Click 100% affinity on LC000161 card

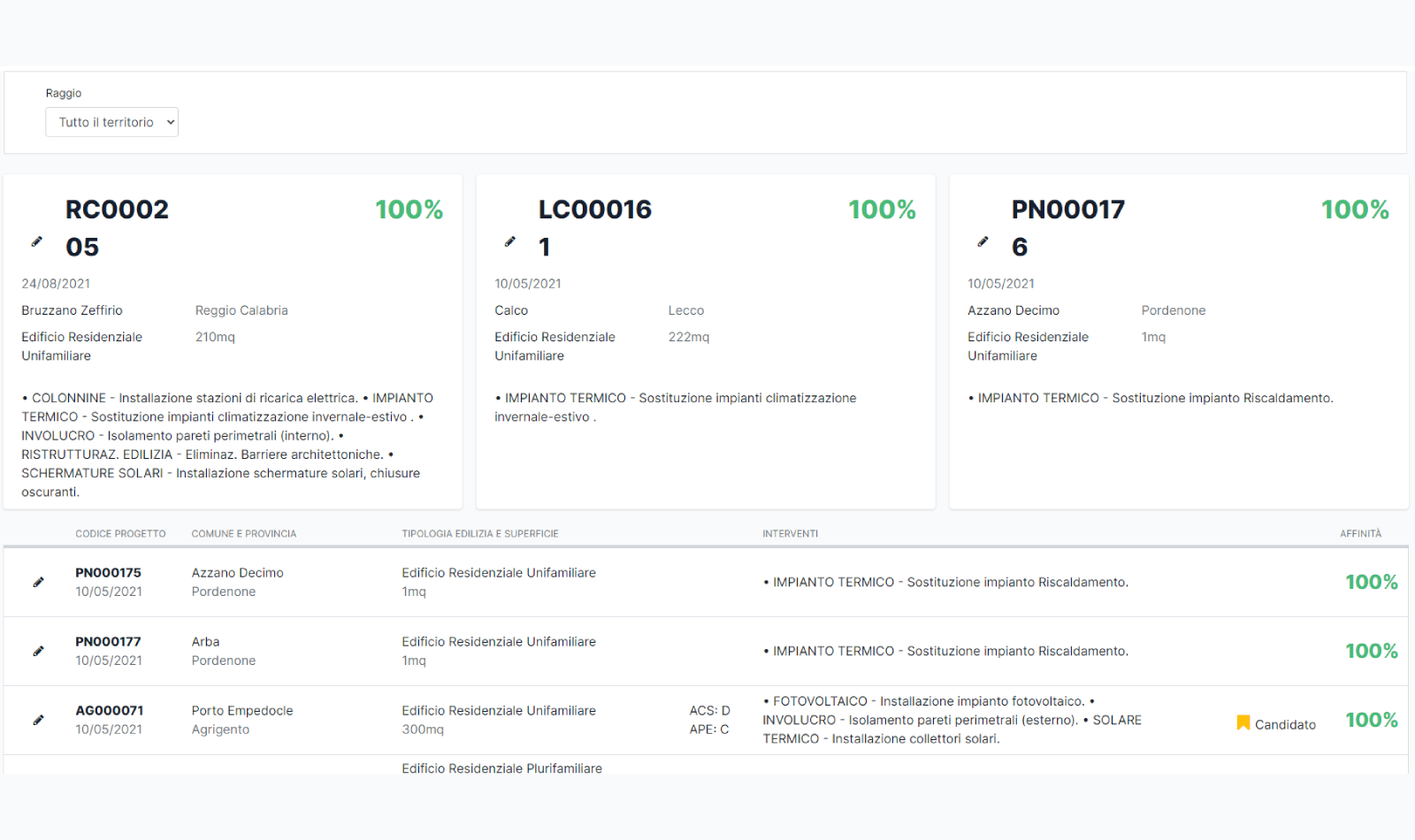(x=882, y=210)
